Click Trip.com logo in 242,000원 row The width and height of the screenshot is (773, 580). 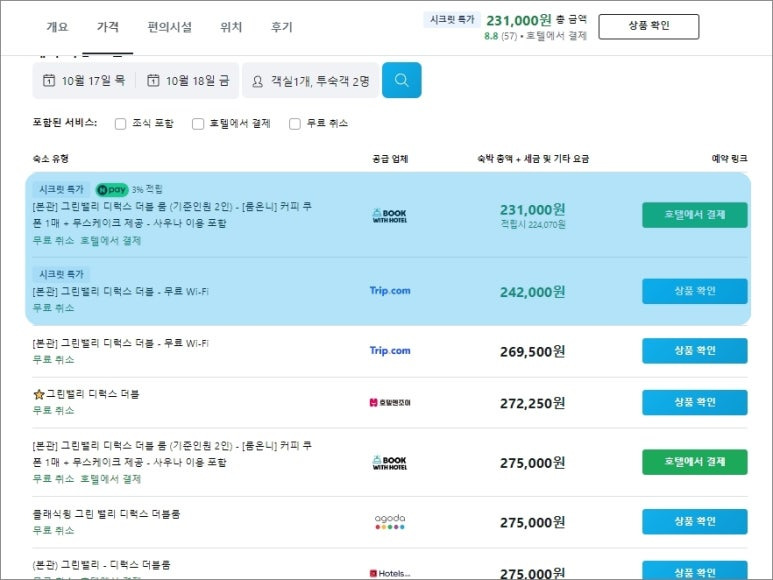[x=390, y=291]
